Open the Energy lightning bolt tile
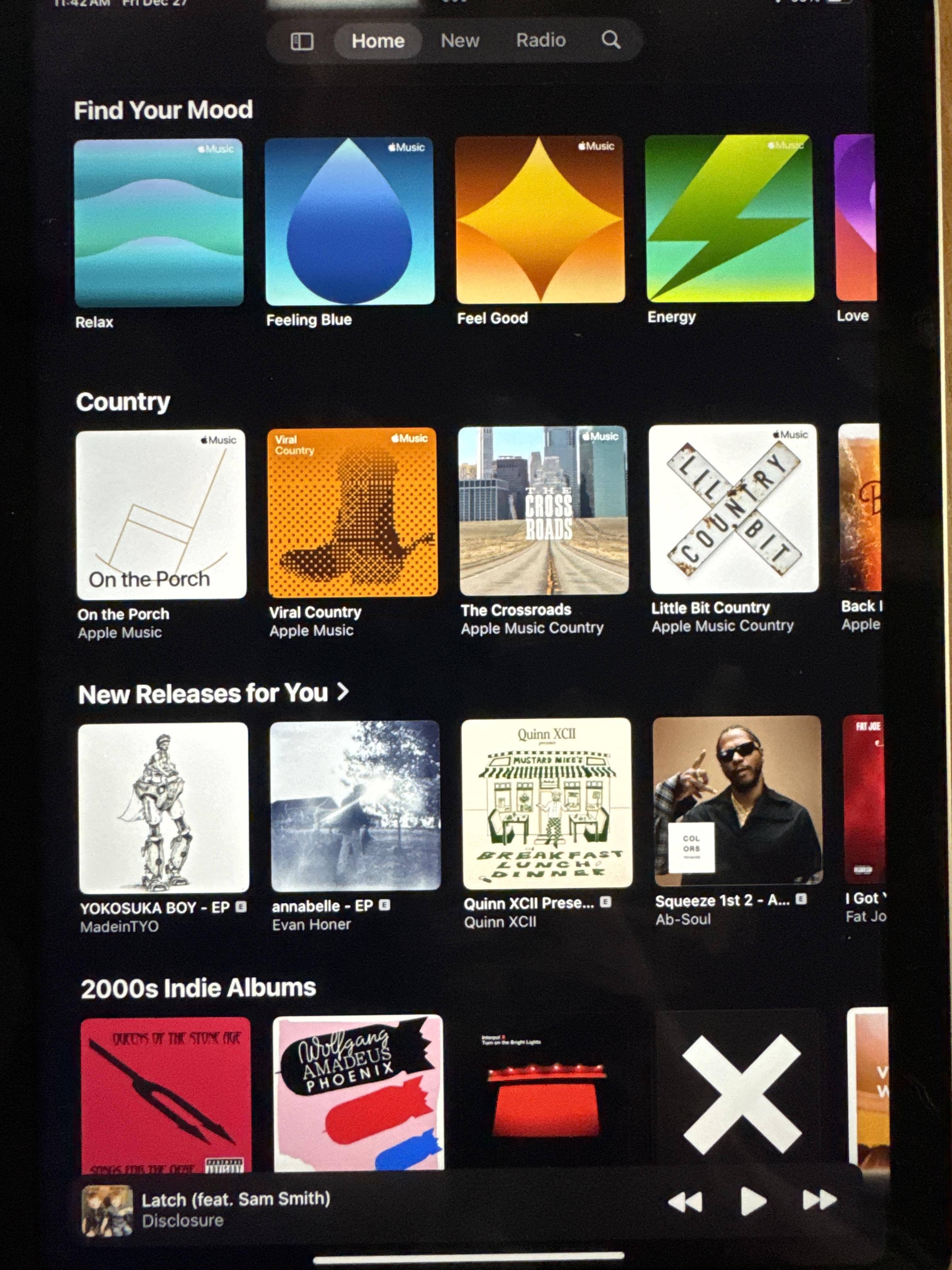The image size is (952, 1270). tap(729, 218)
